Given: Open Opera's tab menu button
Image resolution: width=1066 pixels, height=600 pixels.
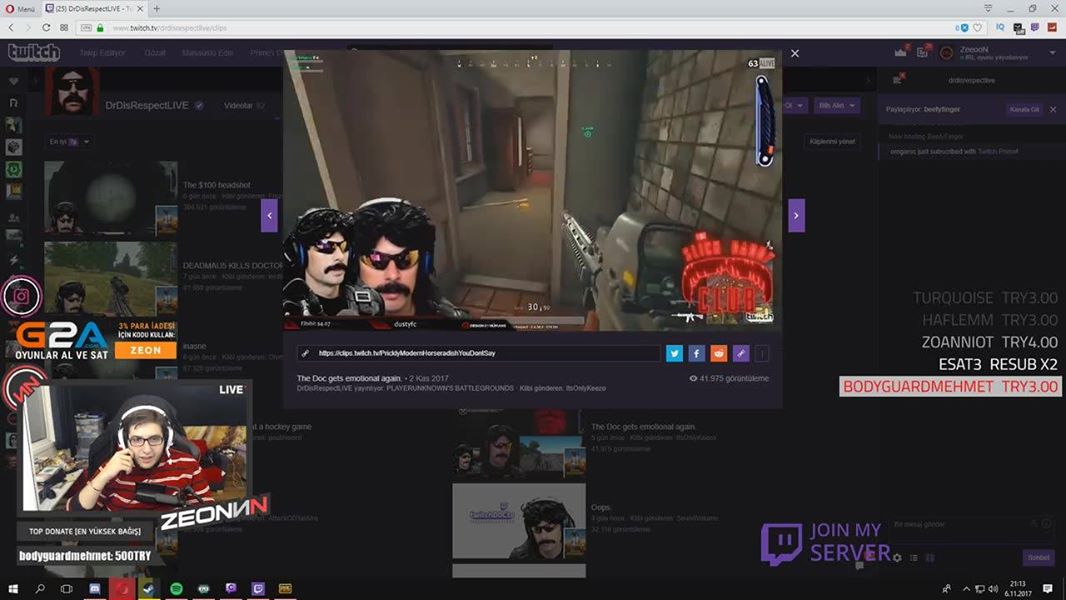Looking at the screenshot, I should (988, 8).
